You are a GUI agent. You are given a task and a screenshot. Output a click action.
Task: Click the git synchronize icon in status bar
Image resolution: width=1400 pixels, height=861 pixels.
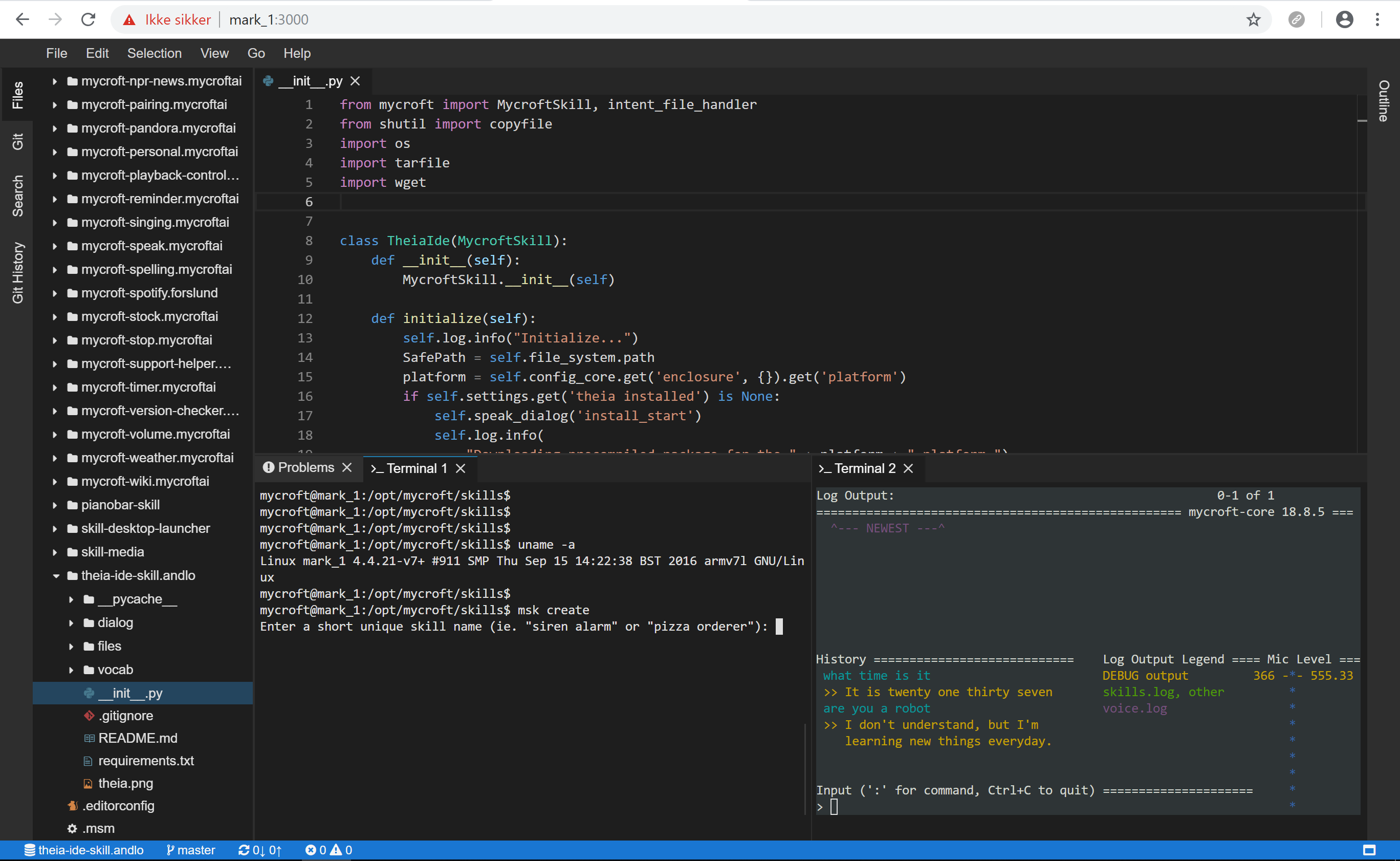(x=244, y=850)
